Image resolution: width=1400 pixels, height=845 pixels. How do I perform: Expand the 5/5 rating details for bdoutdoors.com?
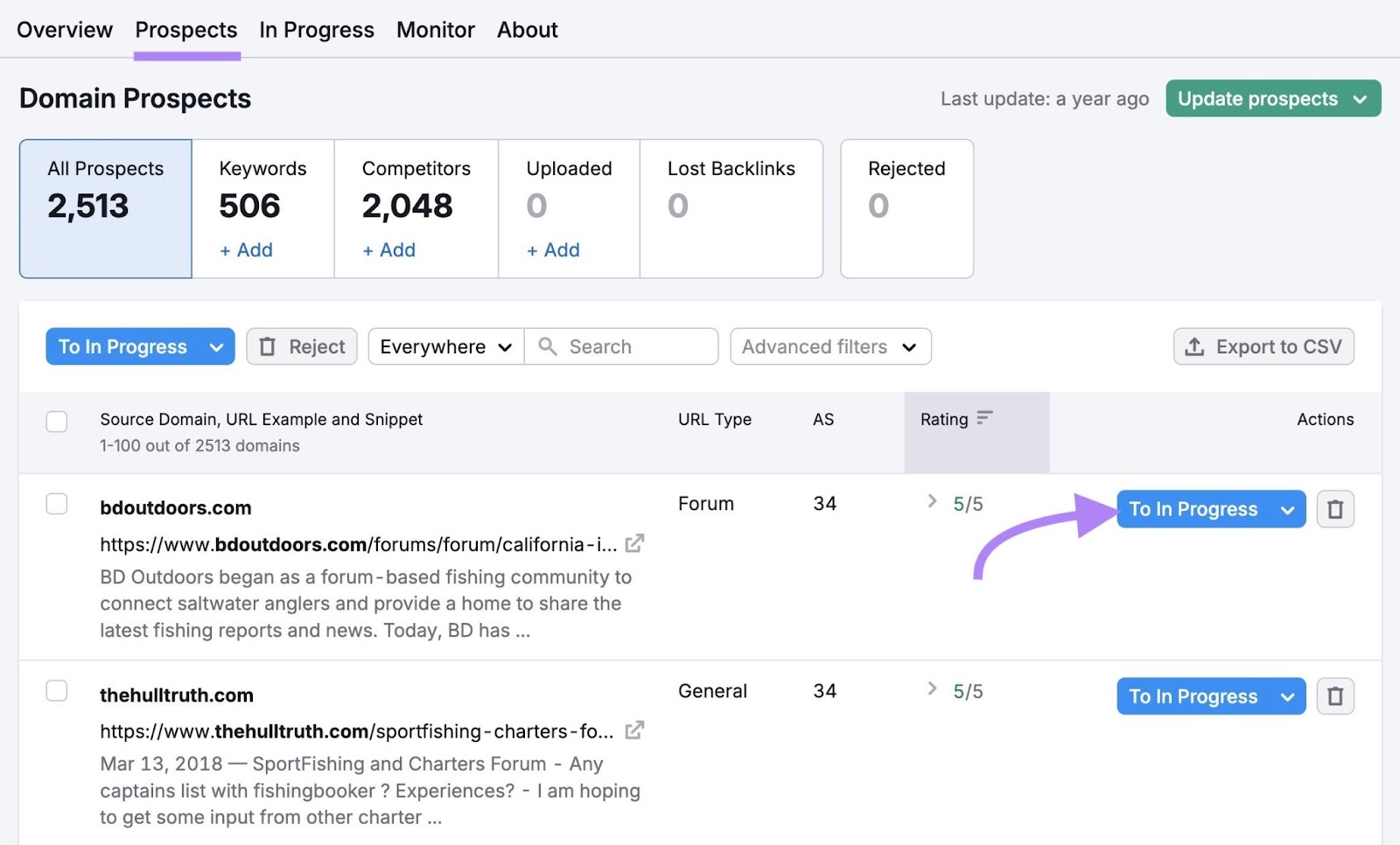pyautogui.click(x=932, y=502)
